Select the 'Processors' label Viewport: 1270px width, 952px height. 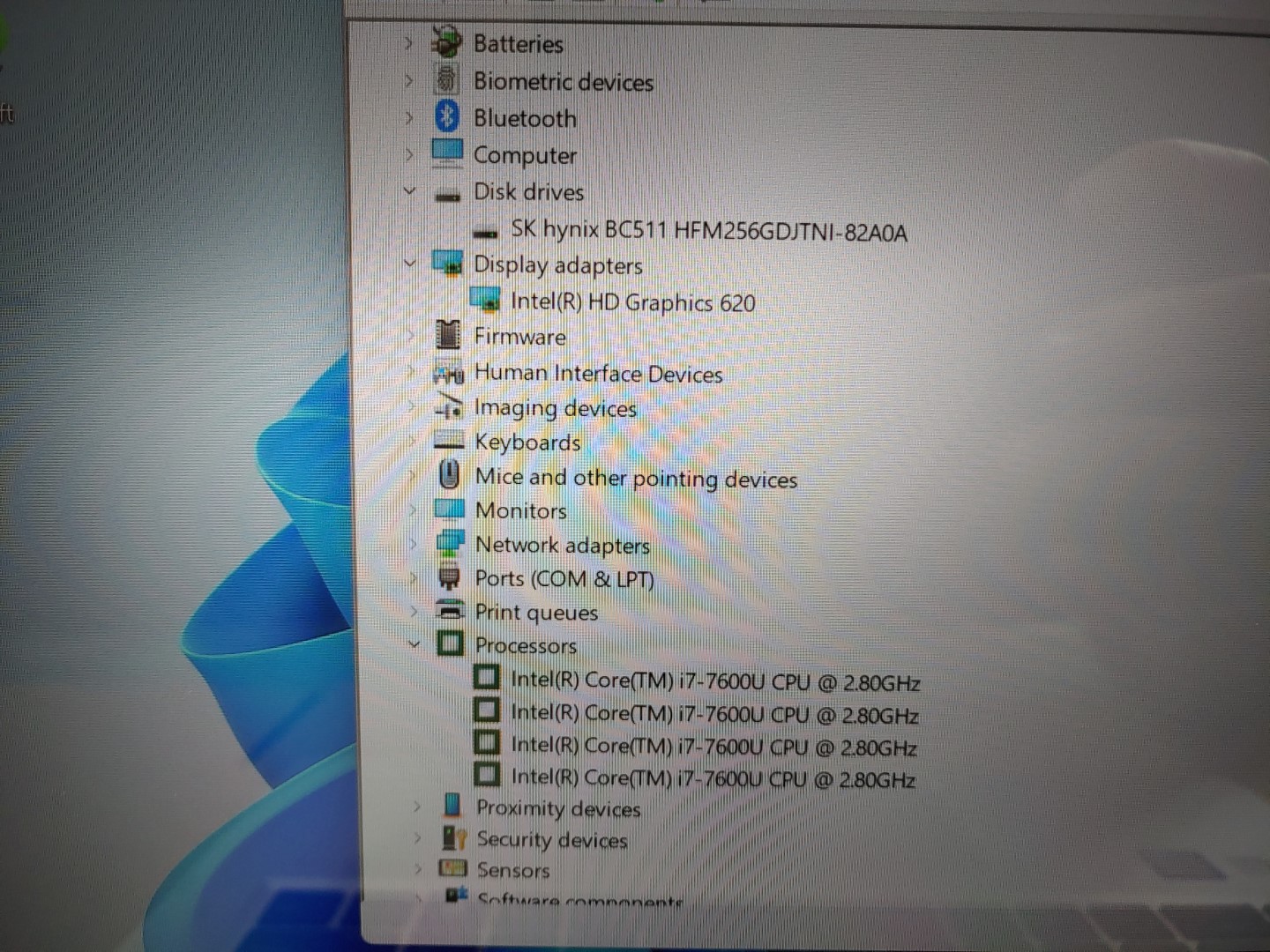(526, 645)
